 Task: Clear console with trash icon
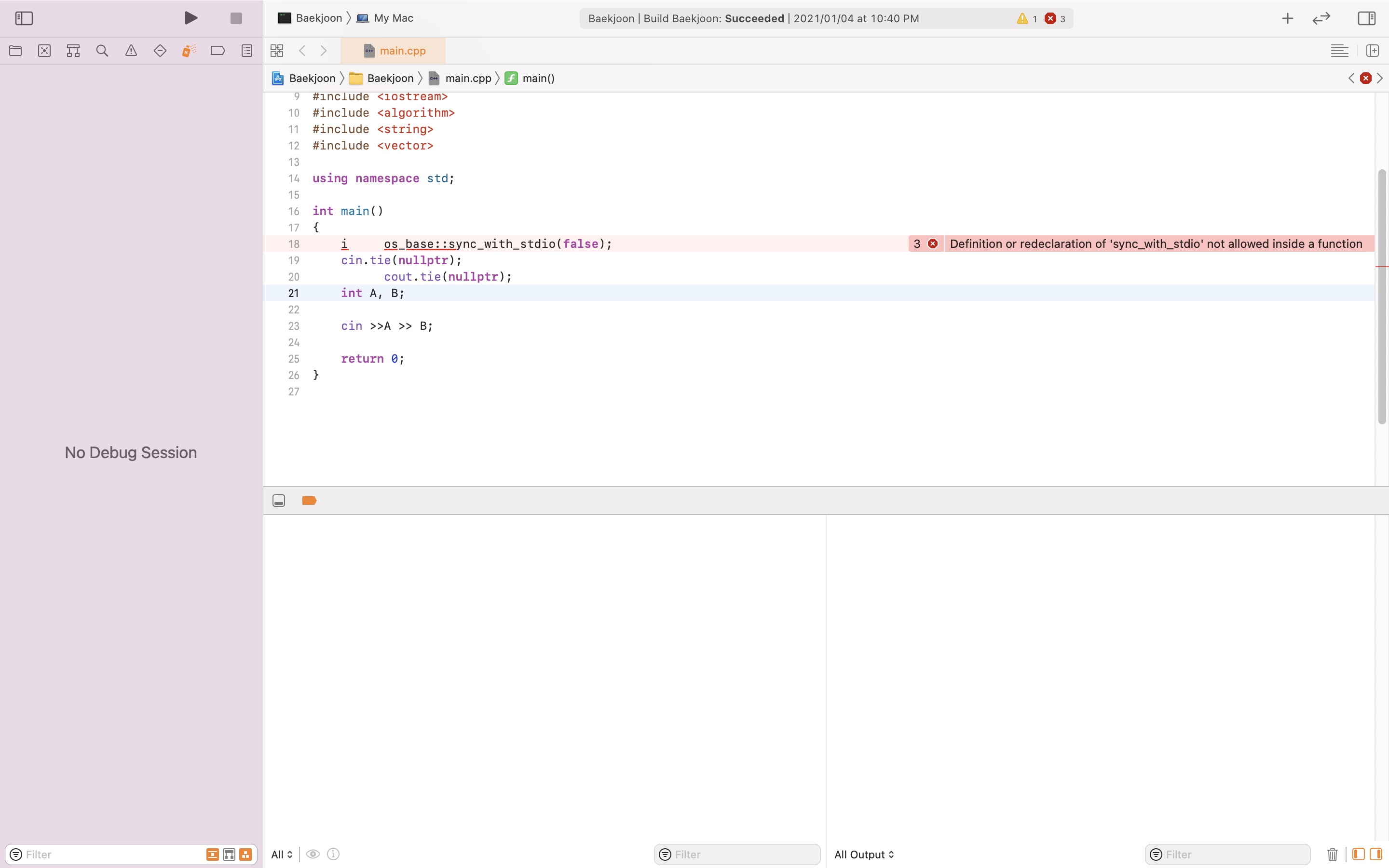[x=1332, y=854]
